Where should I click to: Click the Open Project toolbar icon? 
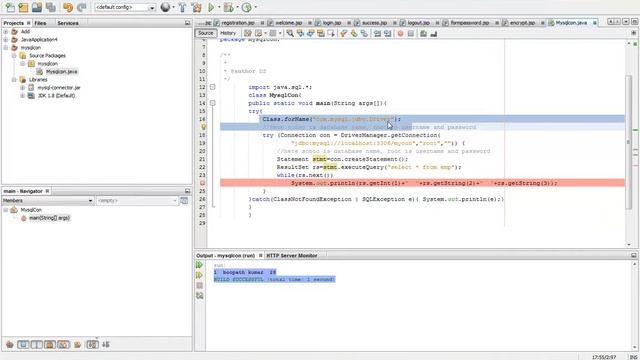(37, 7)
